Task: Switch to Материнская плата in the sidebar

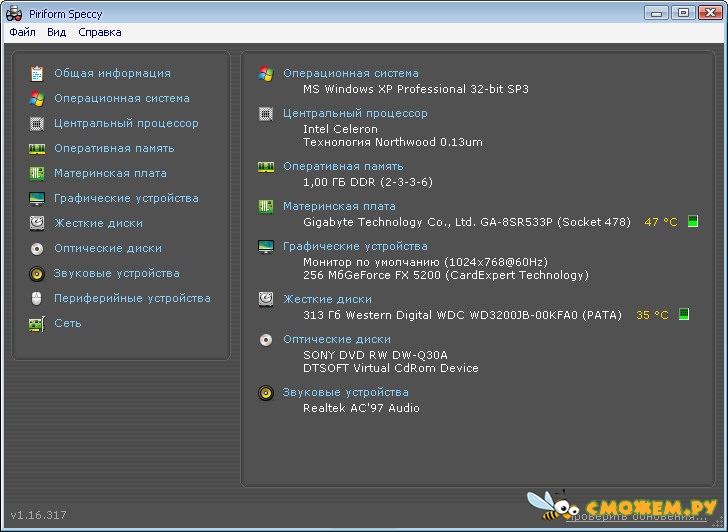Action: tap(110, 174)
